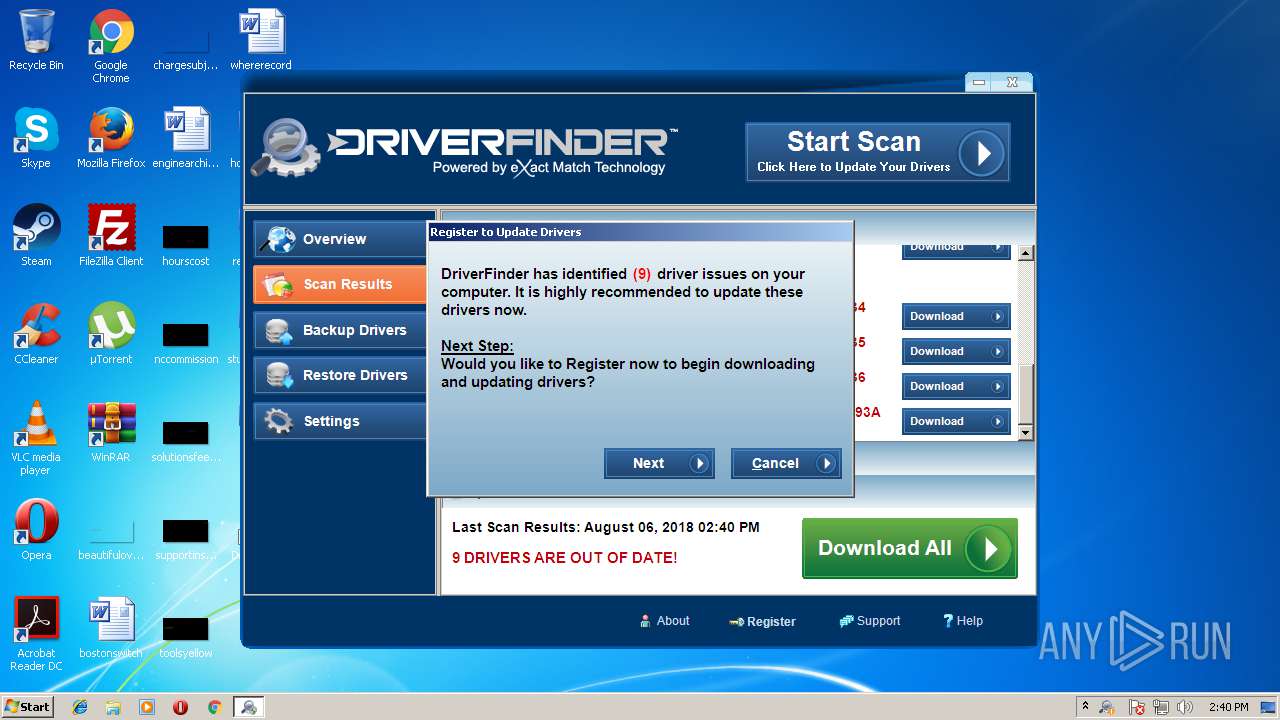Select the supportins... desktop file
This screenshot has height=720, width=1280.
pos(186,538)
